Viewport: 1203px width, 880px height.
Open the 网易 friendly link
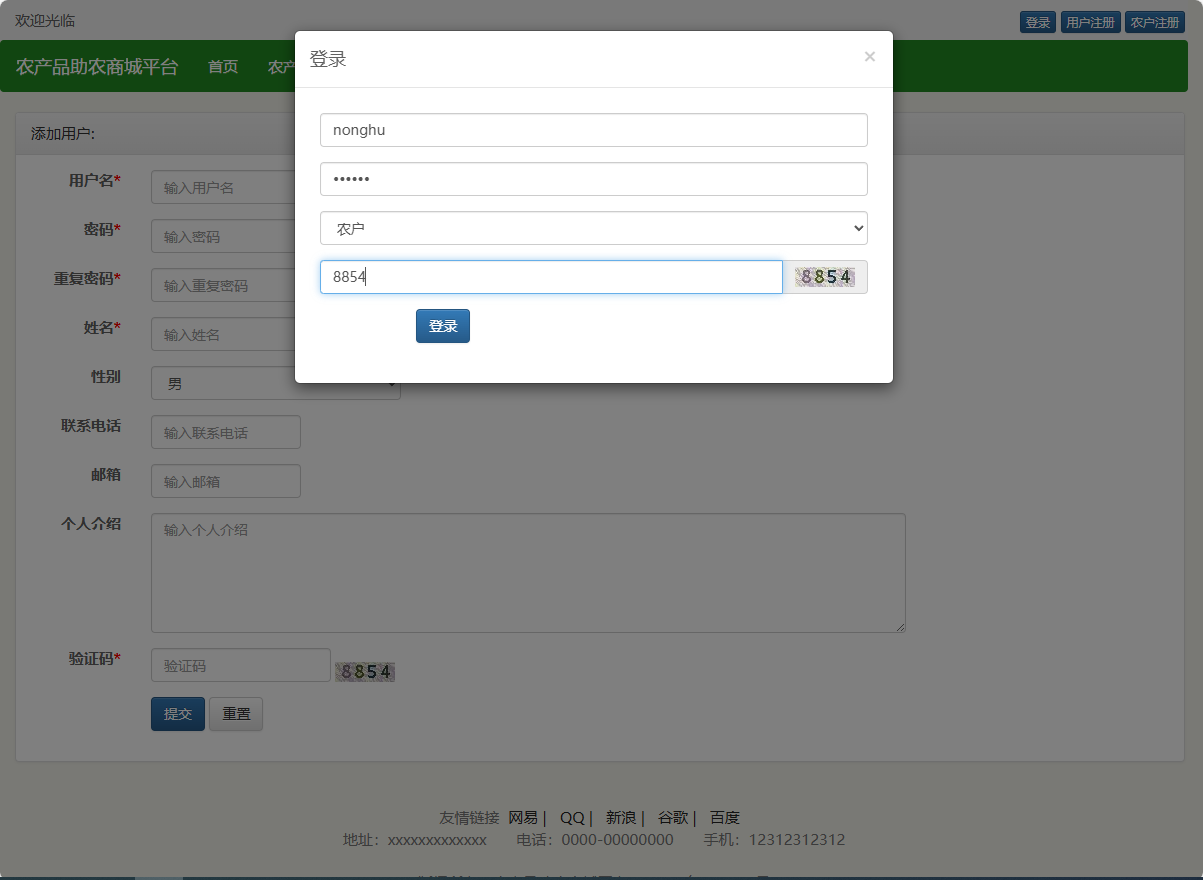[522, 817]
